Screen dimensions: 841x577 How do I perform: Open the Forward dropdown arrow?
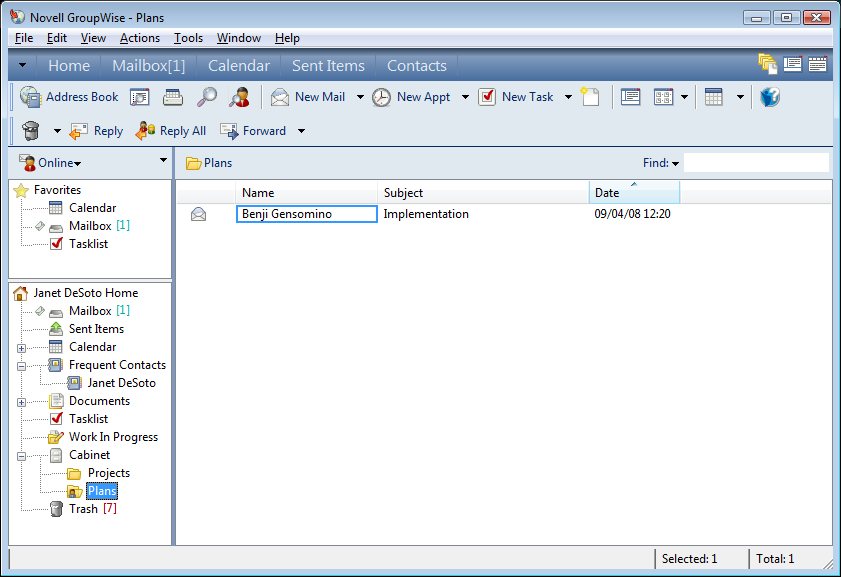click(301, 131)
